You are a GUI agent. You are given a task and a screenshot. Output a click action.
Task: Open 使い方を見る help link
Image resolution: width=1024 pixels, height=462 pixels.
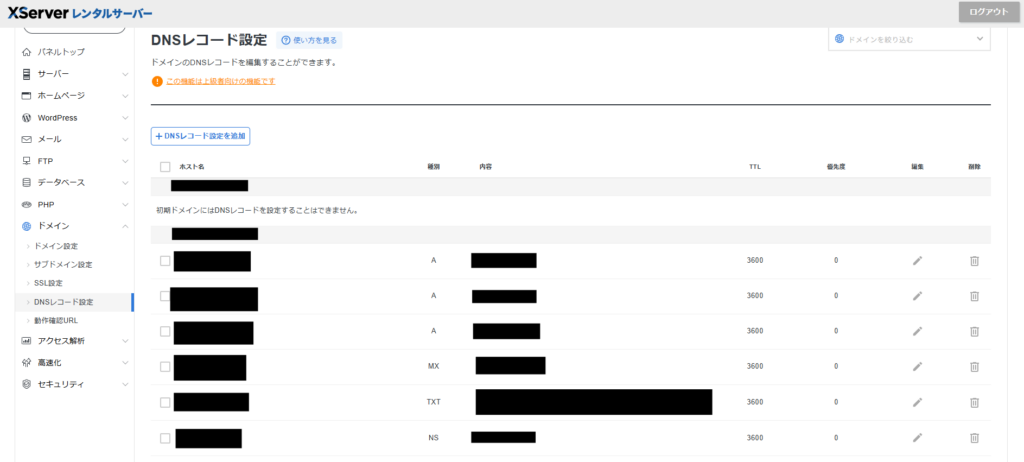click(x=309, y=40)
